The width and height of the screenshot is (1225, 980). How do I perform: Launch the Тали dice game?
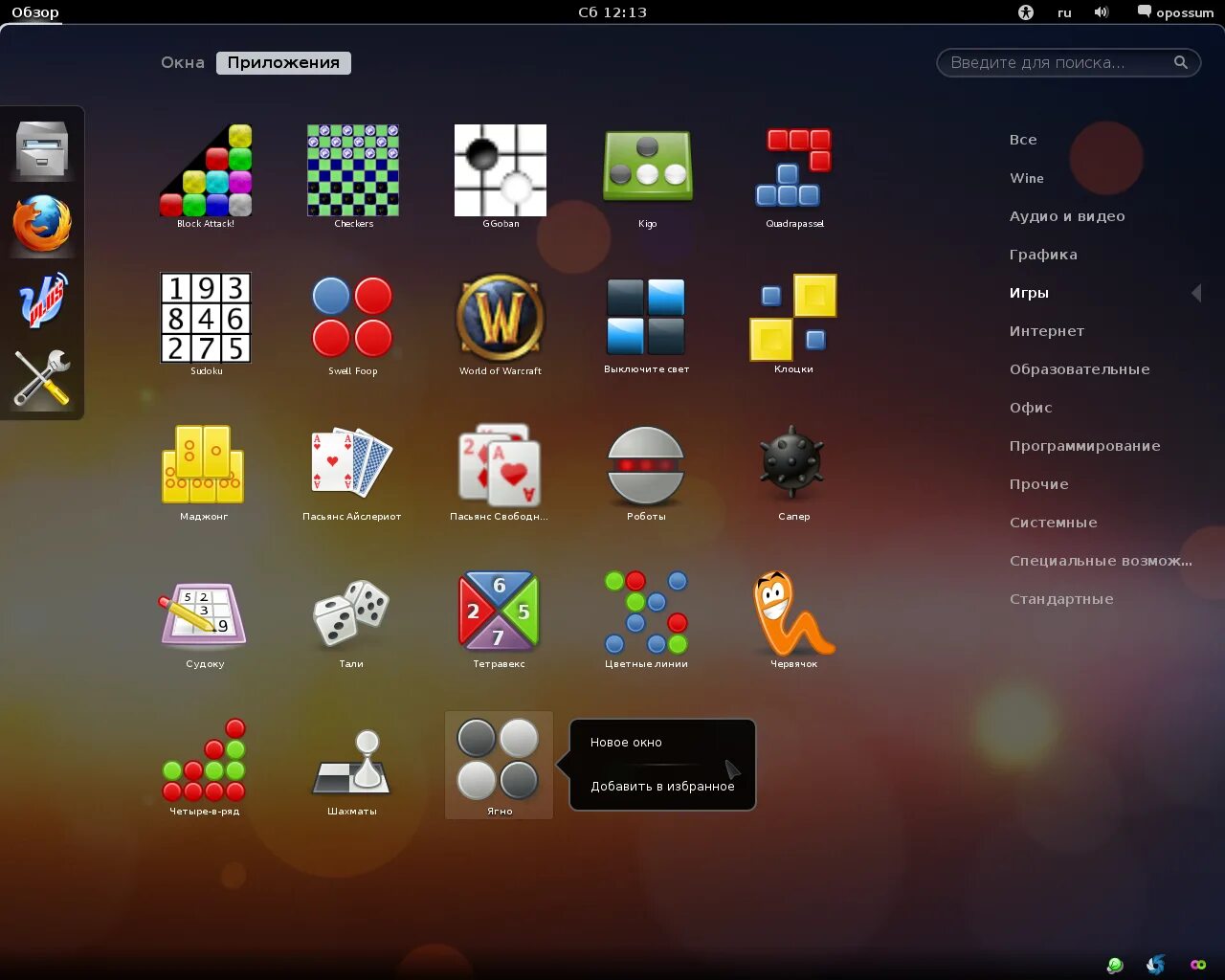click(x=351, y=613)
